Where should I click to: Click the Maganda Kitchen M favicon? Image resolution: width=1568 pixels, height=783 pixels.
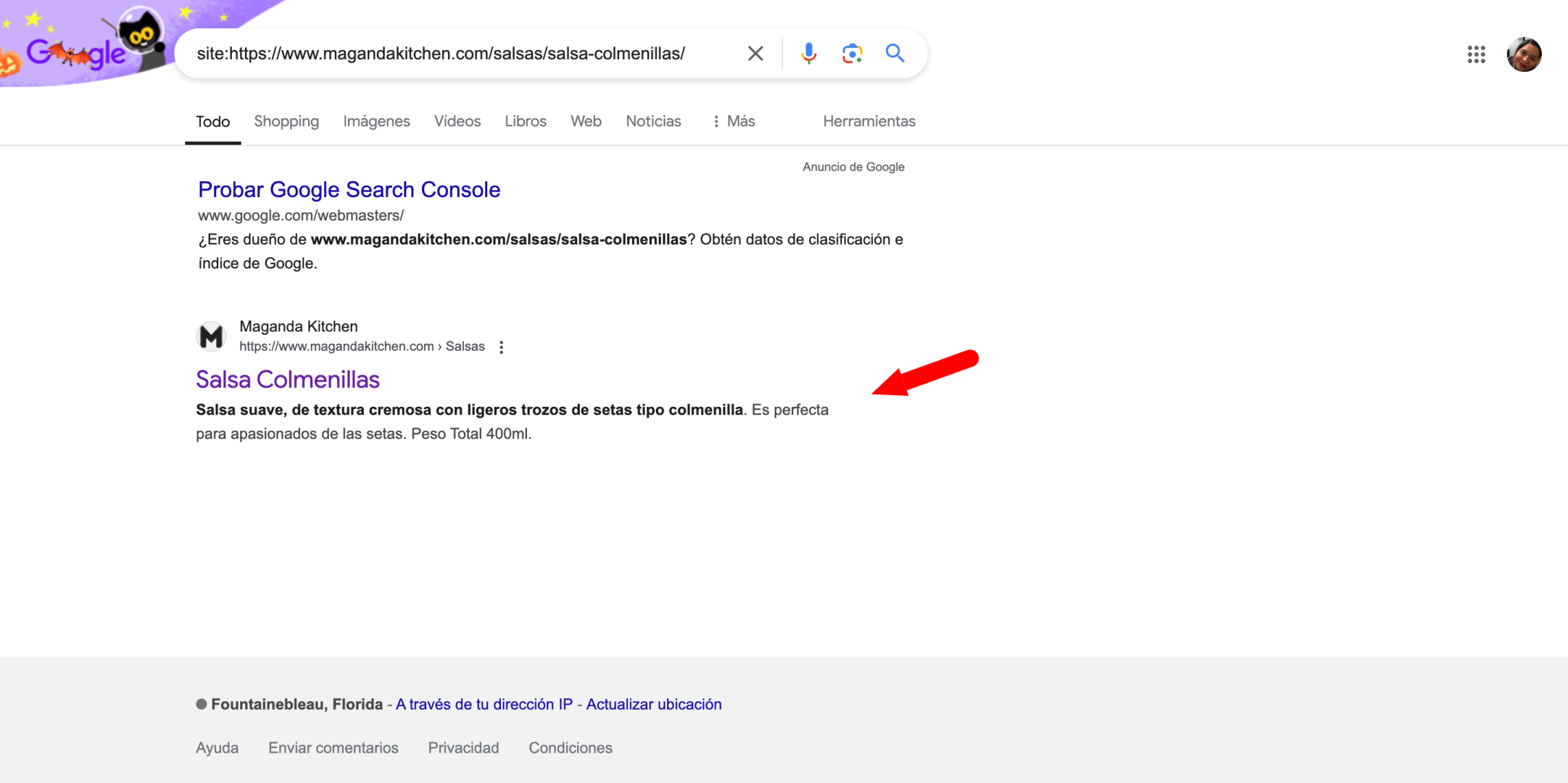click(211, 336)
